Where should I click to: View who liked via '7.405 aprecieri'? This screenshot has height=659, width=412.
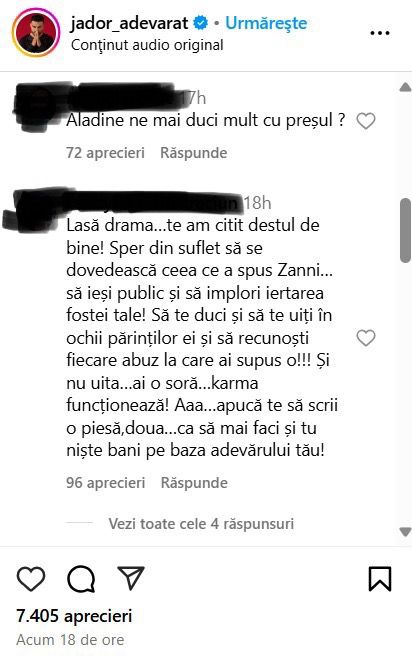pyautogui.click(x=74, y=616)
